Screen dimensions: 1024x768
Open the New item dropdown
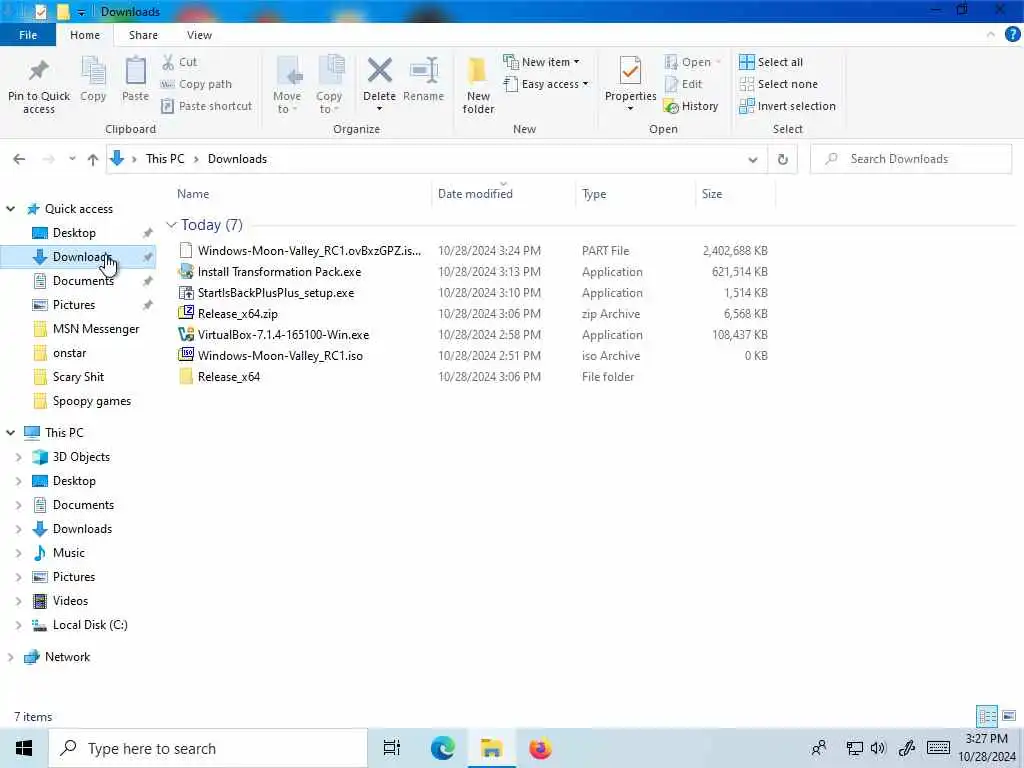click(x=541, y=62)
